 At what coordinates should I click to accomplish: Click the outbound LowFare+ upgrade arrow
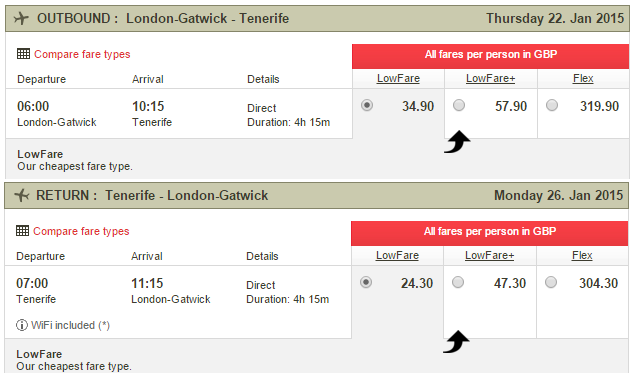(x=457, y=141)
